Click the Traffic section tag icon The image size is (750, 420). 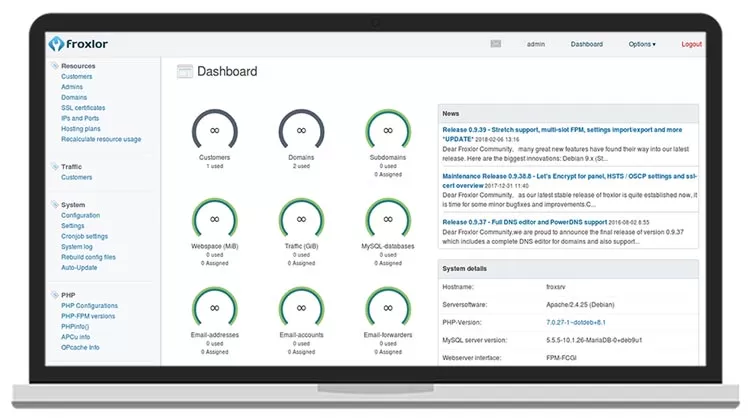(x=55, y=166)
